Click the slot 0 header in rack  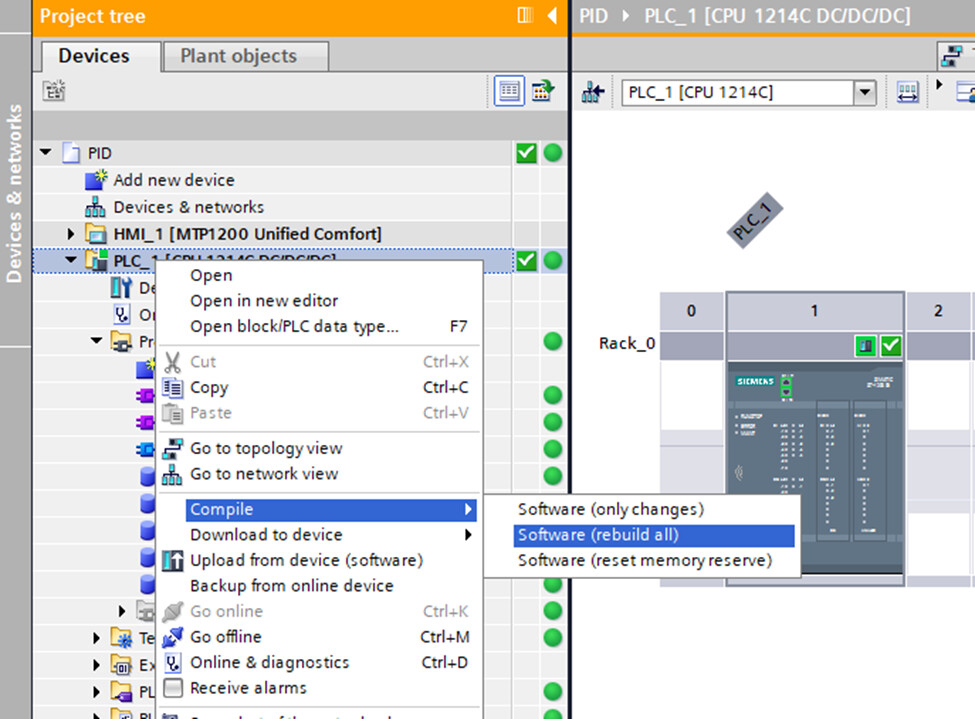[691, 311]
